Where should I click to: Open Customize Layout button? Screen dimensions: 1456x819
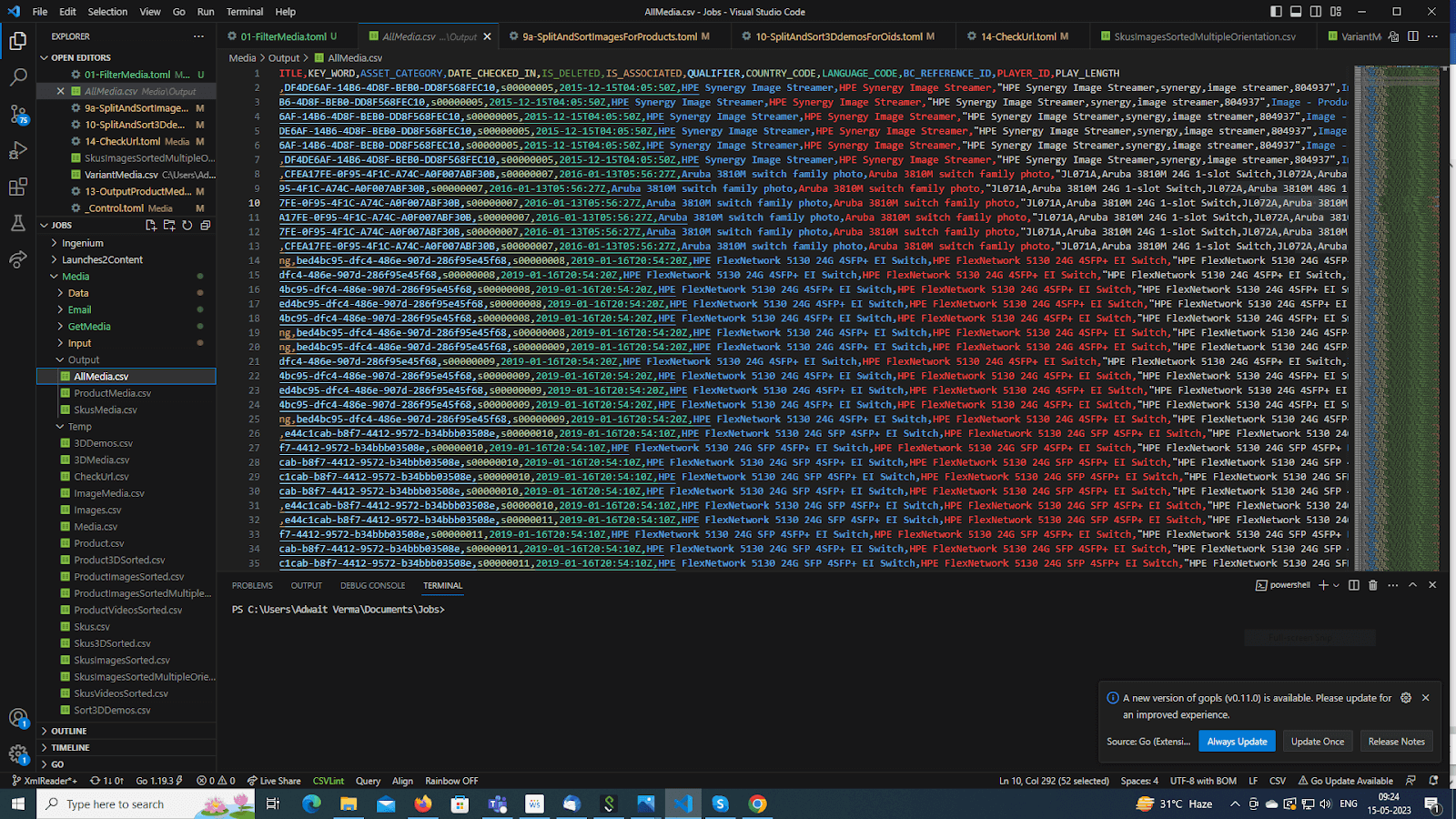point(1336,12)
